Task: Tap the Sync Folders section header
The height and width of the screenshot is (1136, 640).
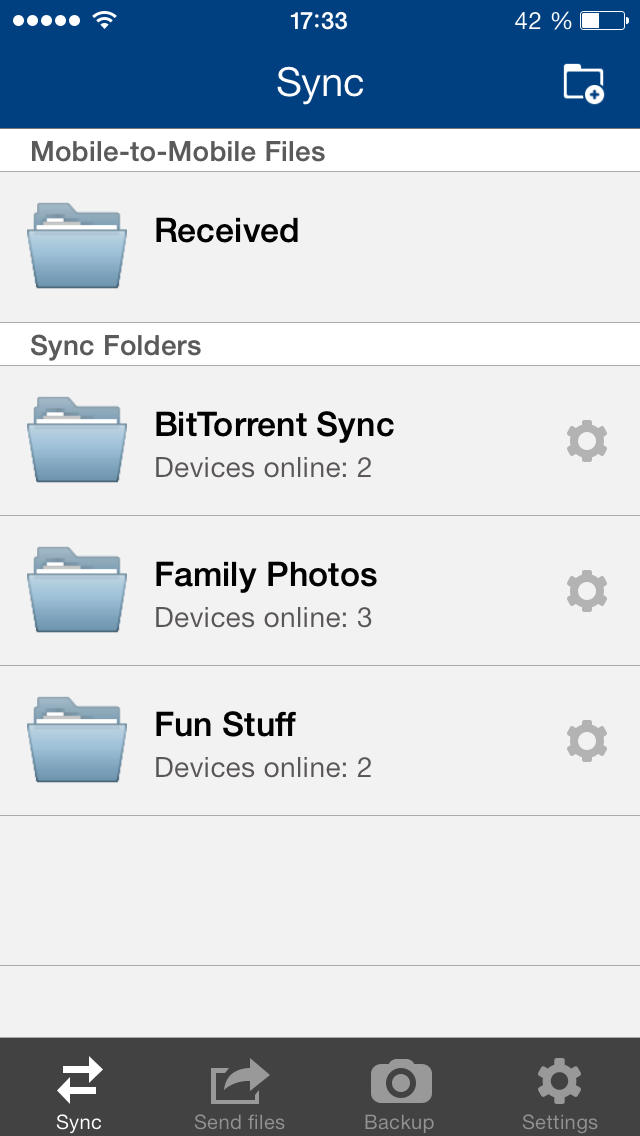Action: [x=116, y=346]
